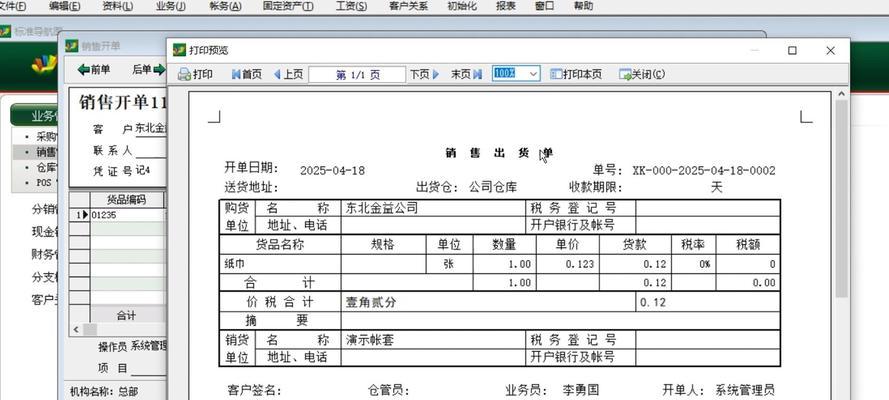Click 系统管理员 next to 开单人
This screenshot has height=400, width=889.
coord(744,390)
